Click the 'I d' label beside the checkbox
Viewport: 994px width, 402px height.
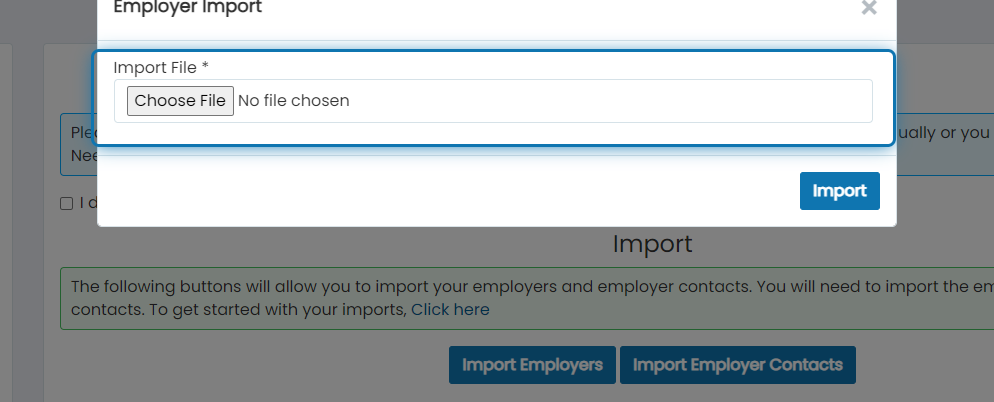(x=87, y=204)
